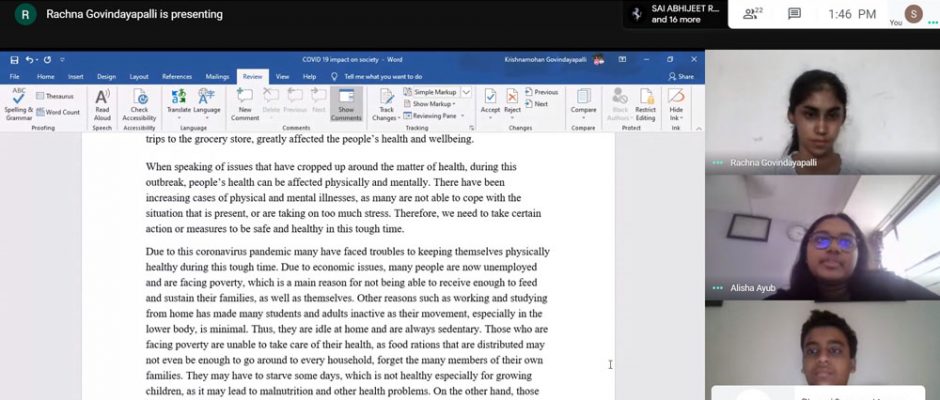The image size is (940, 400).
Task: Go to the Previous change
Action: tap(541, 92)
